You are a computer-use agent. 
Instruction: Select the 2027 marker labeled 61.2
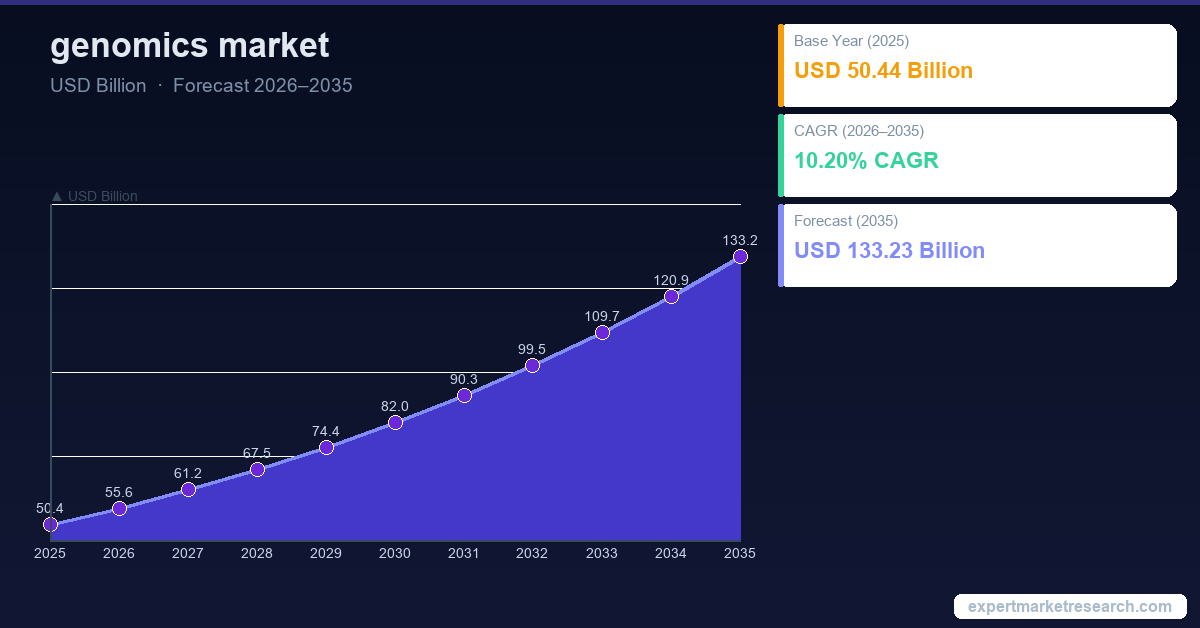pyautogui.click(x=188, y=489)
